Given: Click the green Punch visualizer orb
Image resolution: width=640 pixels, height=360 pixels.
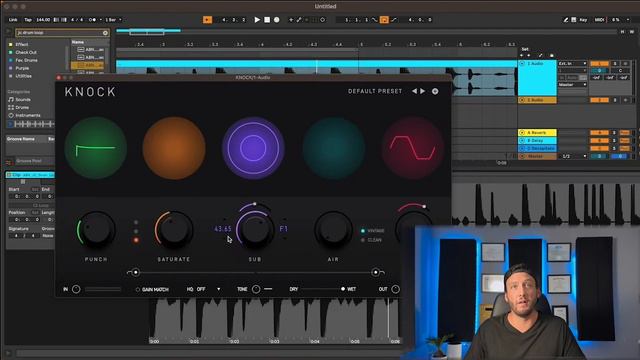Looking at the screenshot, I should pyautogui.click(x=96, y=148).
